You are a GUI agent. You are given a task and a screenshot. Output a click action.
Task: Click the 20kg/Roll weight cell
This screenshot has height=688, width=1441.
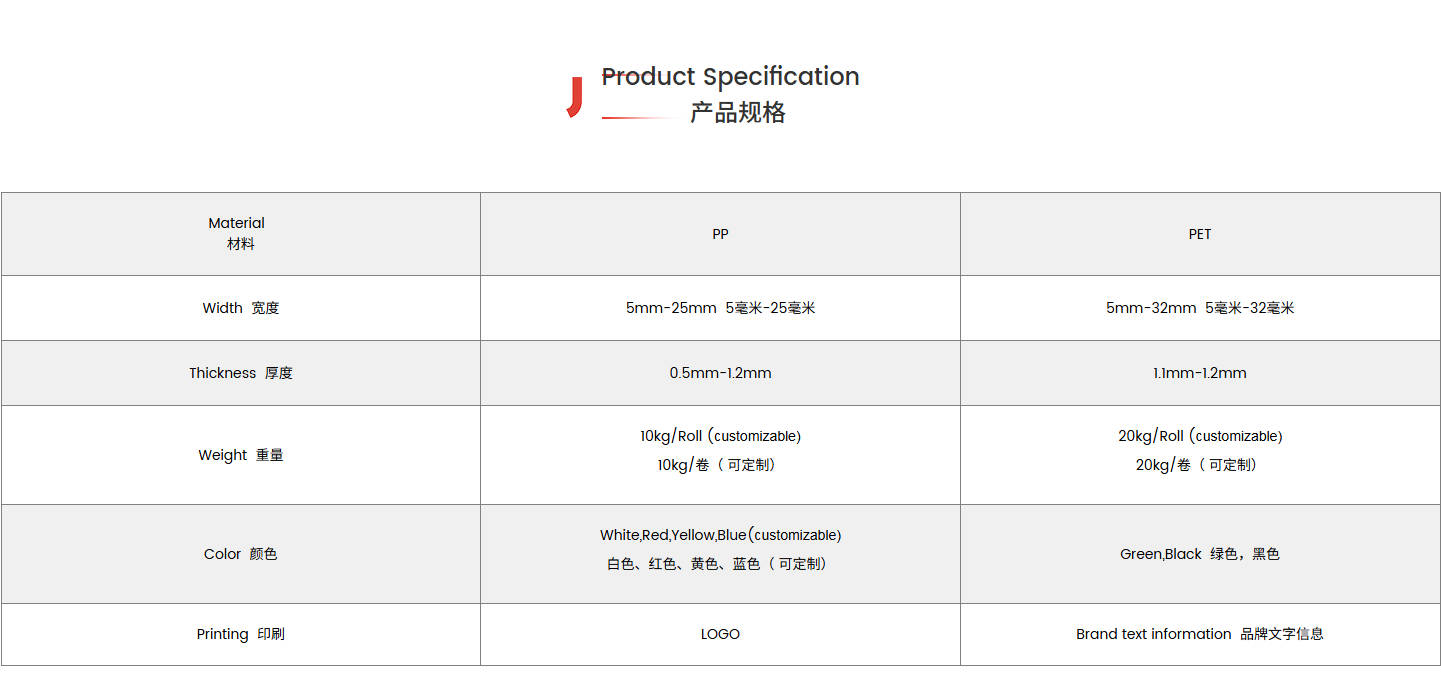click(x=1200, y=450)
